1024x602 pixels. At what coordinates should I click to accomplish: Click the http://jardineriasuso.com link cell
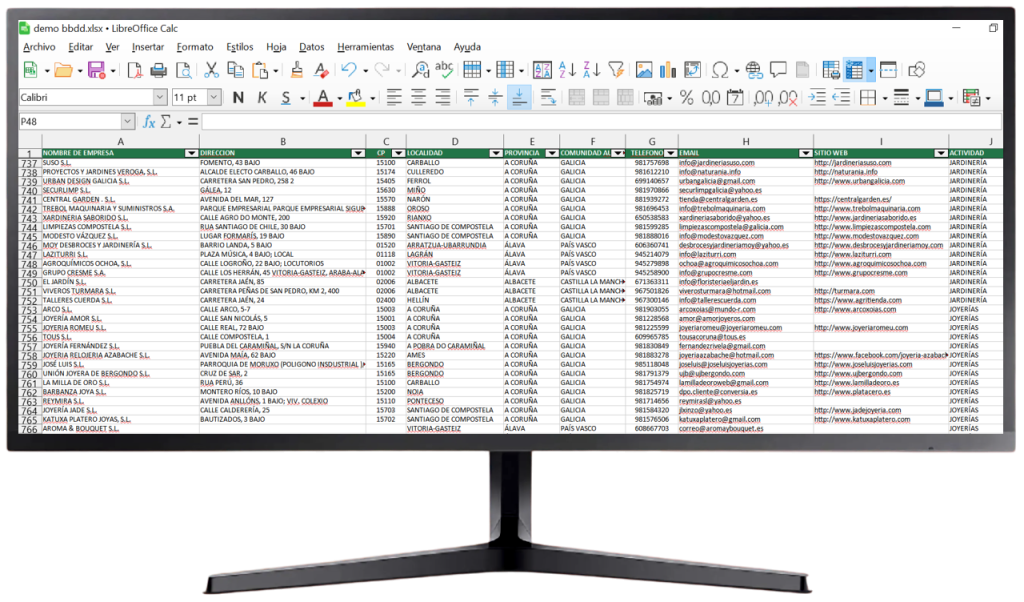(849, 162)
